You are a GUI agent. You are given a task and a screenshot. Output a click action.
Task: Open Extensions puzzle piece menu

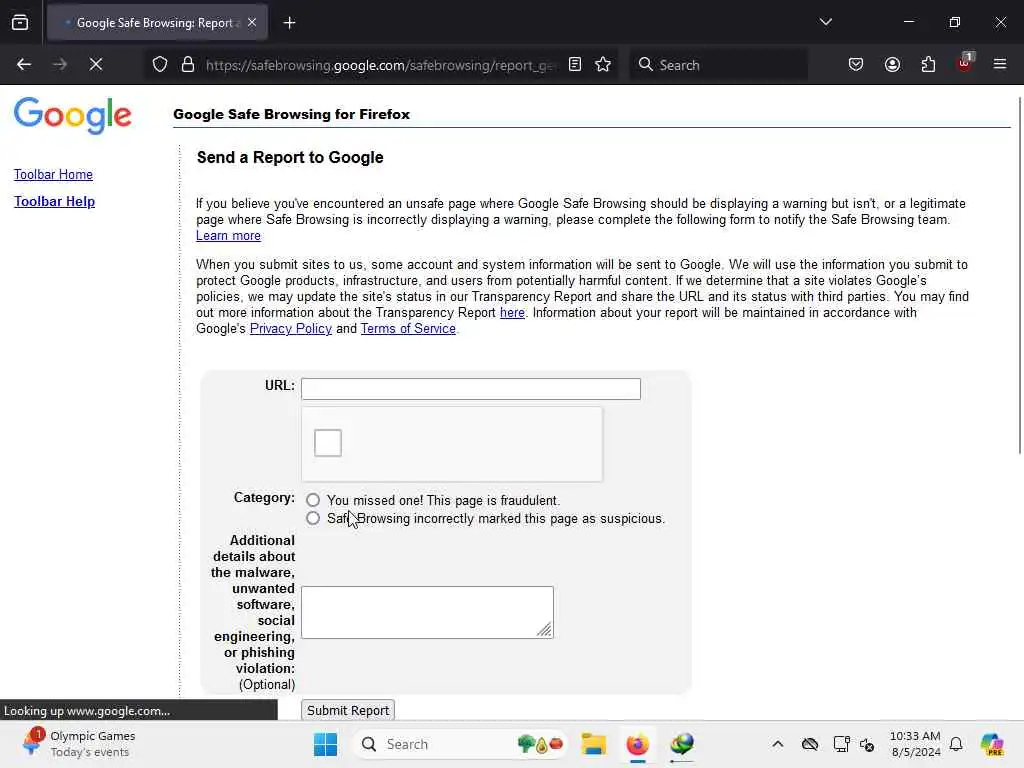click(928, 65)
